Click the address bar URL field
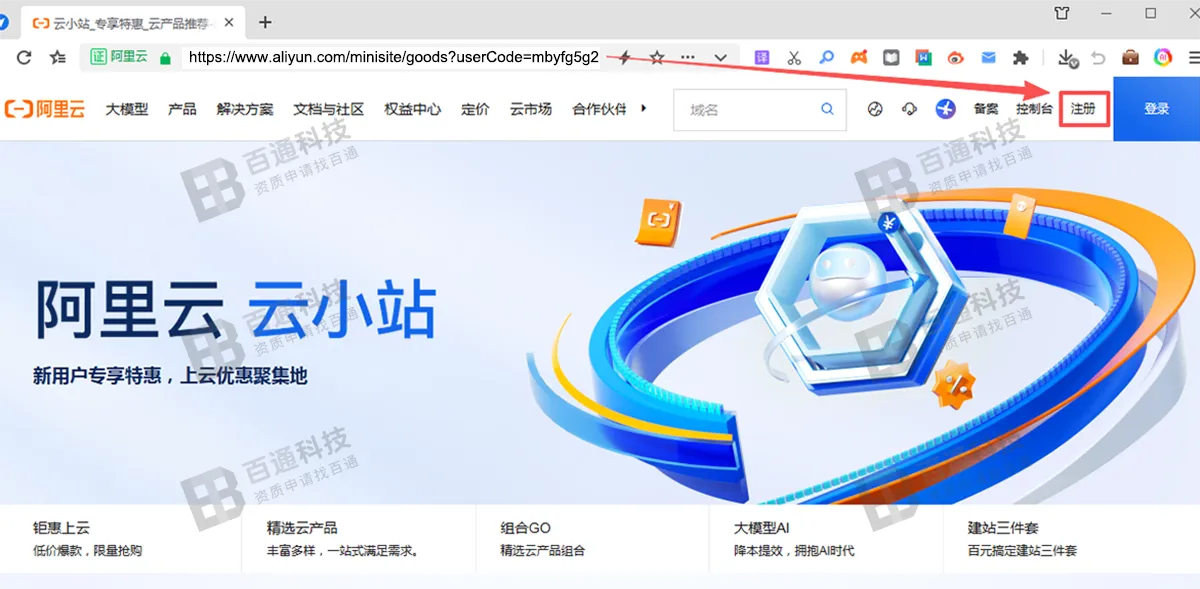 (x=393, y=58)
